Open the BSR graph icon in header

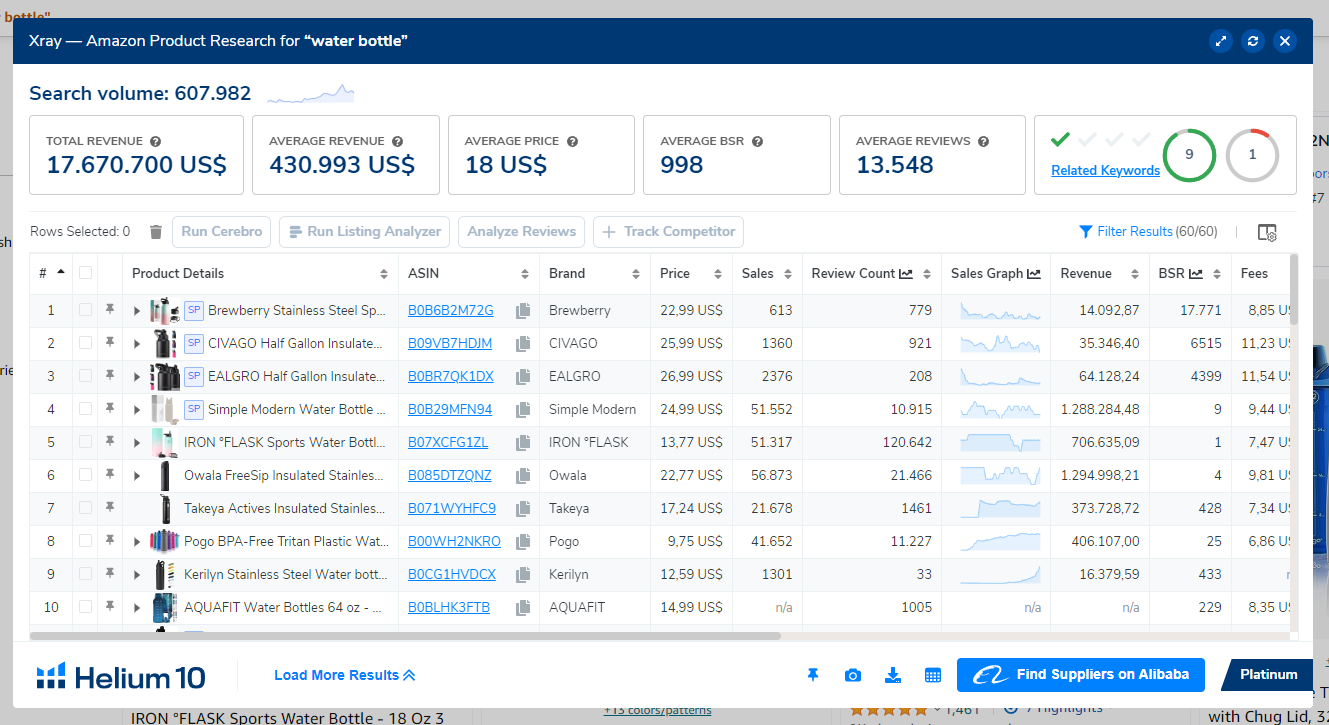(x=1195, y=274)
